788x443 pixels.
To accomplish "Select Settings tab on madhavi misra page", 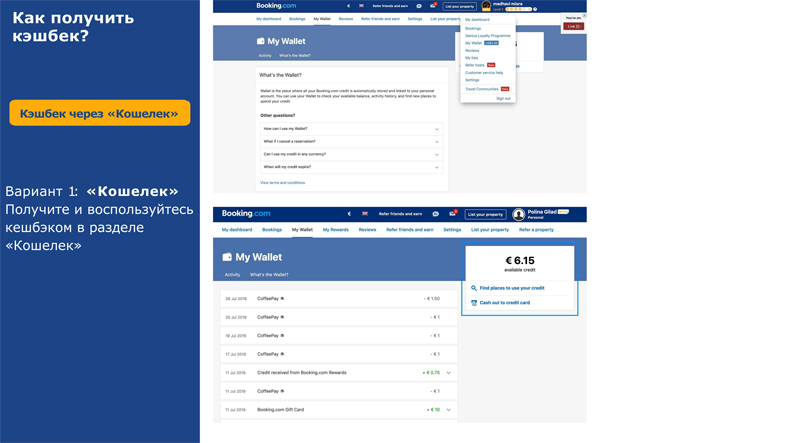I will pos(415,19).
